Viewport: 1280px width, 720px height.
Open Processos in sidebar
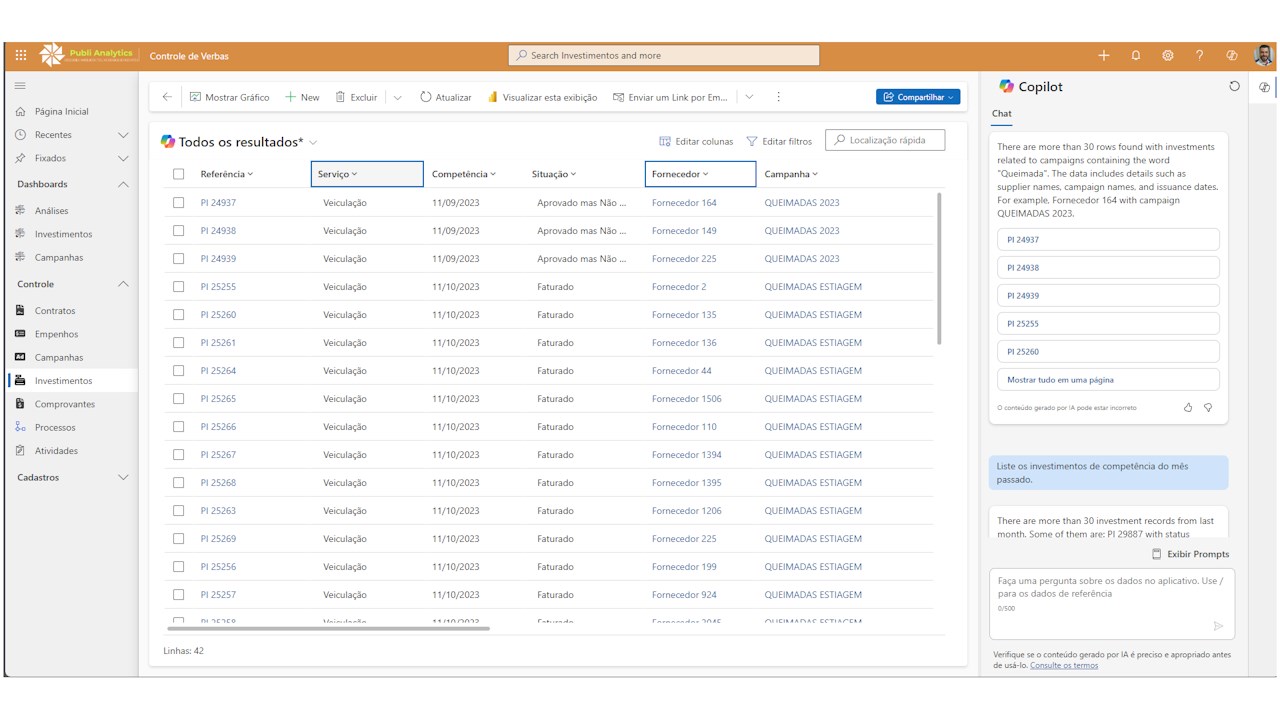pos(55,427)
